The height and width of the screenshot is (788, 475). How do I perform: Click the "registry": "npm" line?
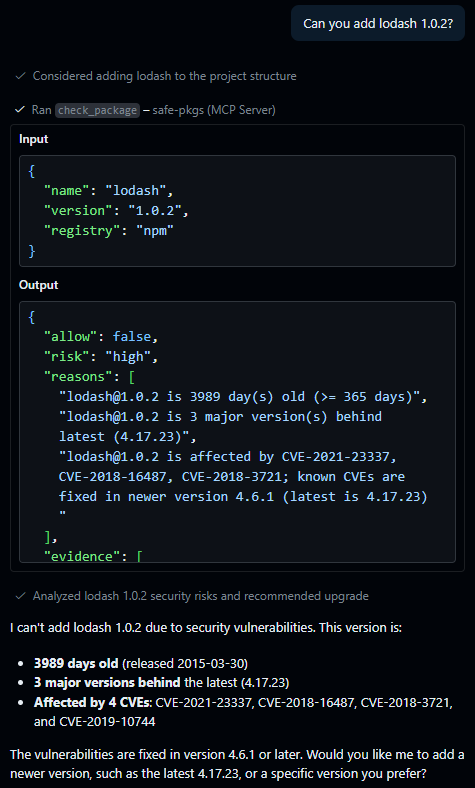click(109, 231)
